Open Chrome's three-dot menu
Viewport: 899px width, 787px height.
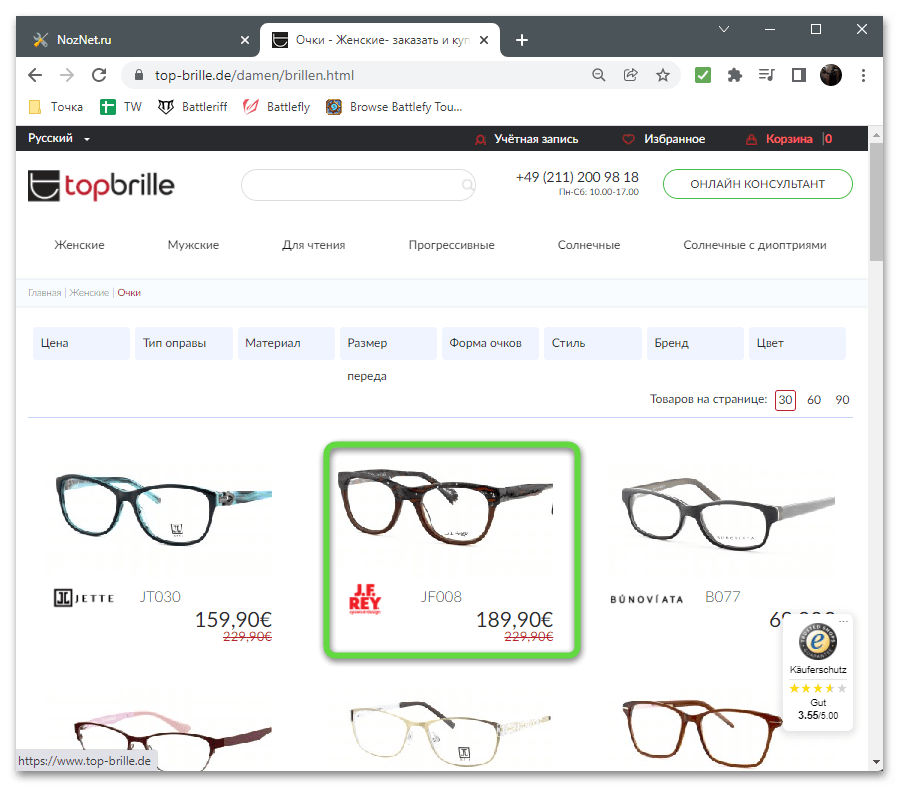(863, 75)
